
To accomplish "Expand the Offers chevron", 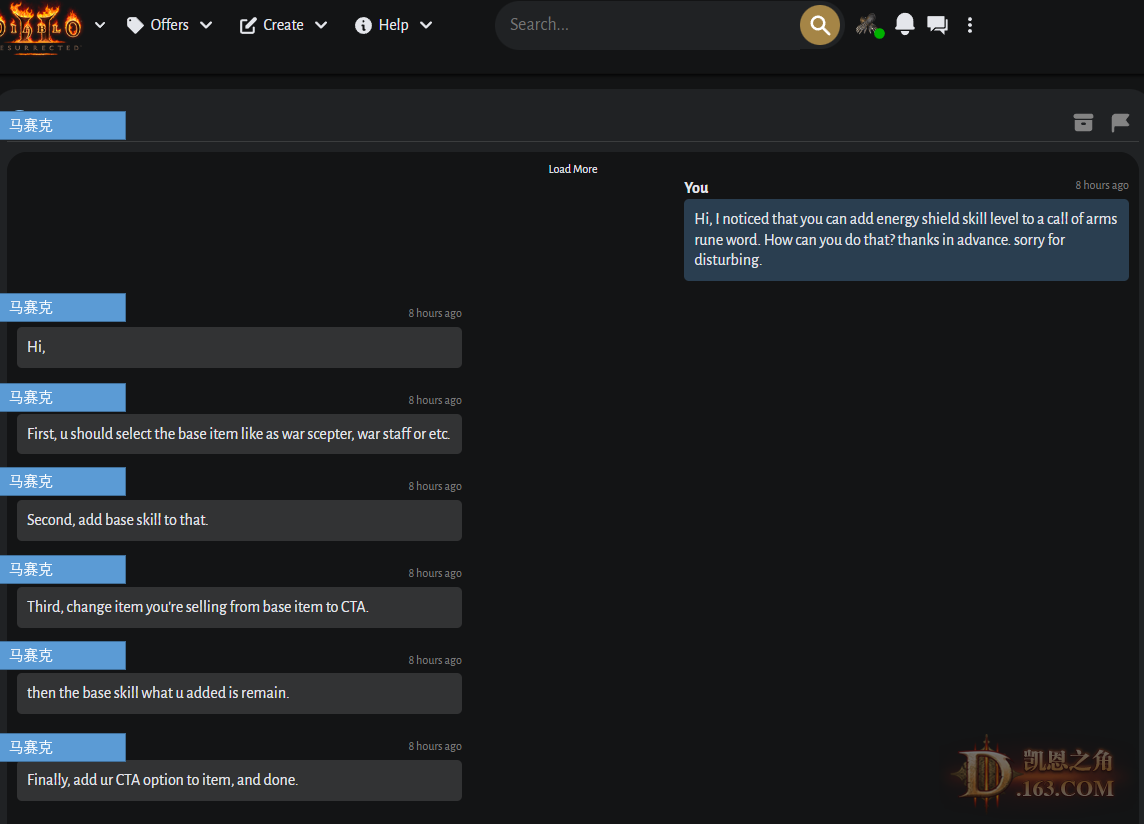I will 206,25.
